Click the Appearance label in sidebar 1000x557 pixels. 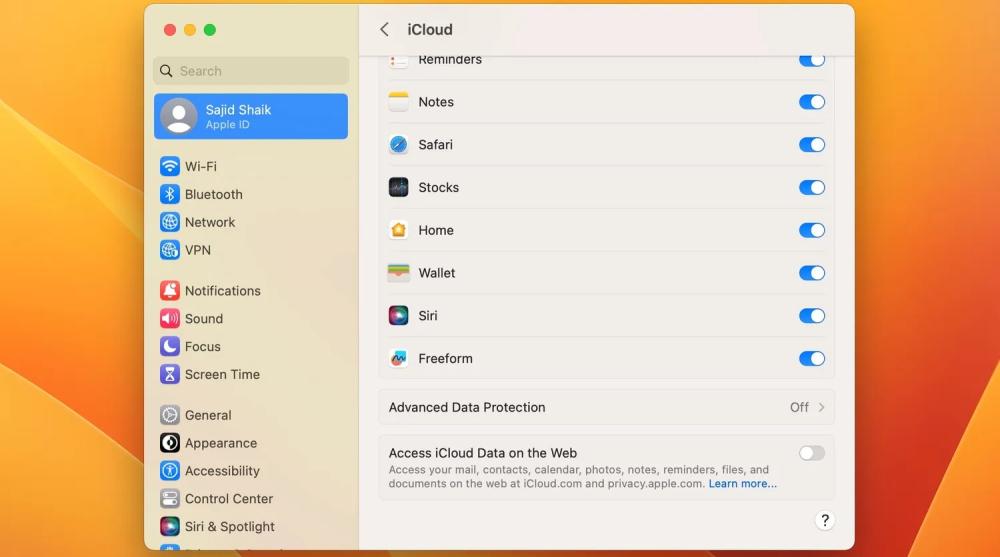pos(221,443)
